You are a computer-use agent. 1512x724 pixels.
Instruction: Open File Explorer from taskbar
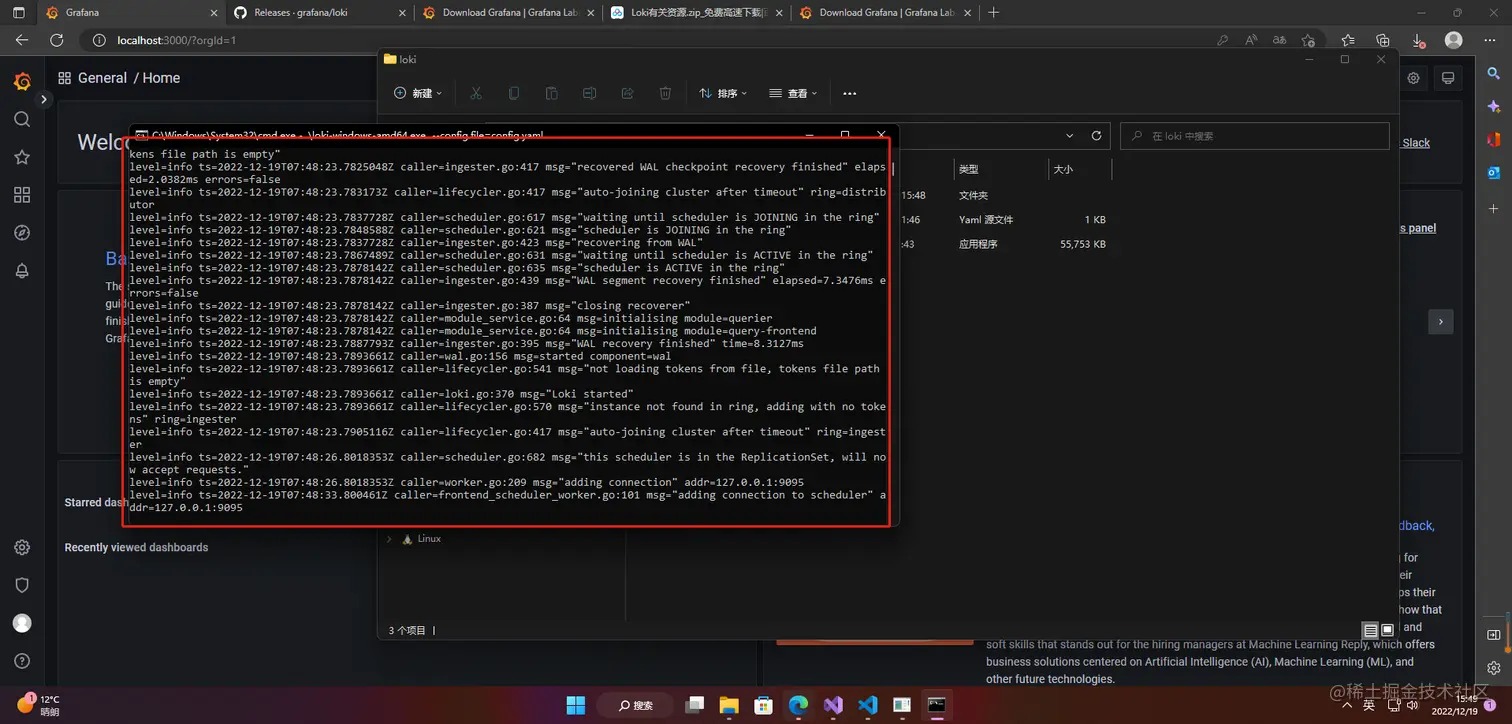pyautogui.click(x=728, y=705)
